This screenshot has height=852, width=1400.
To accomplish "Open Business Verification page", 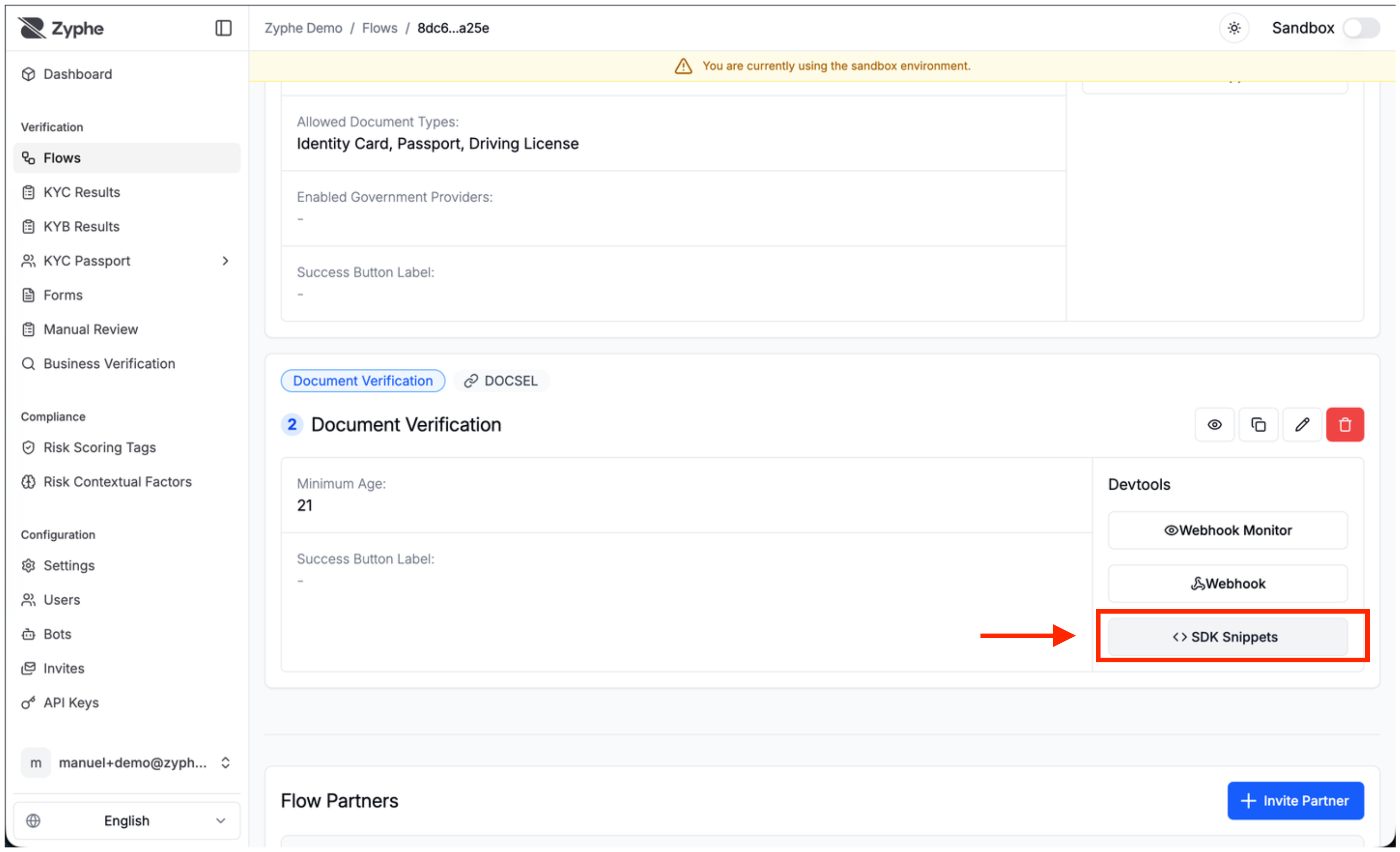I will 126,363.
